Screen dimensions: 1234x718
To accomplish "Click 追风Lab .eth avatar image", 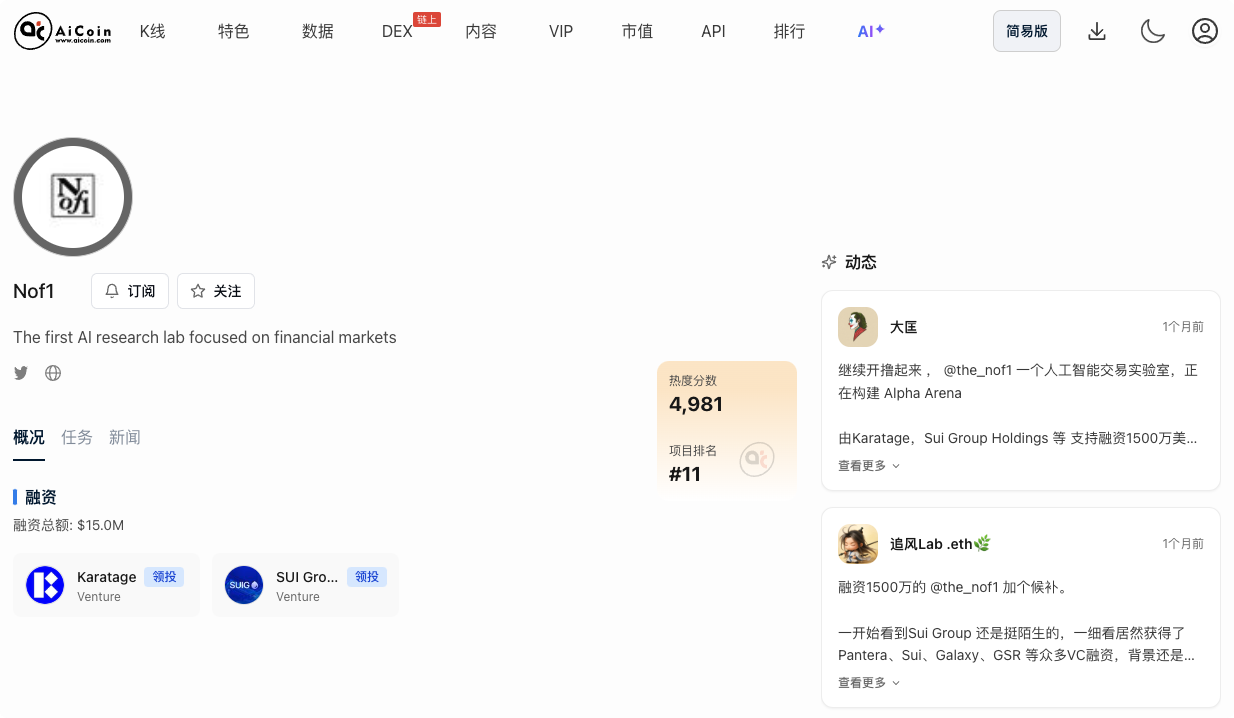I will pos(858,544).
